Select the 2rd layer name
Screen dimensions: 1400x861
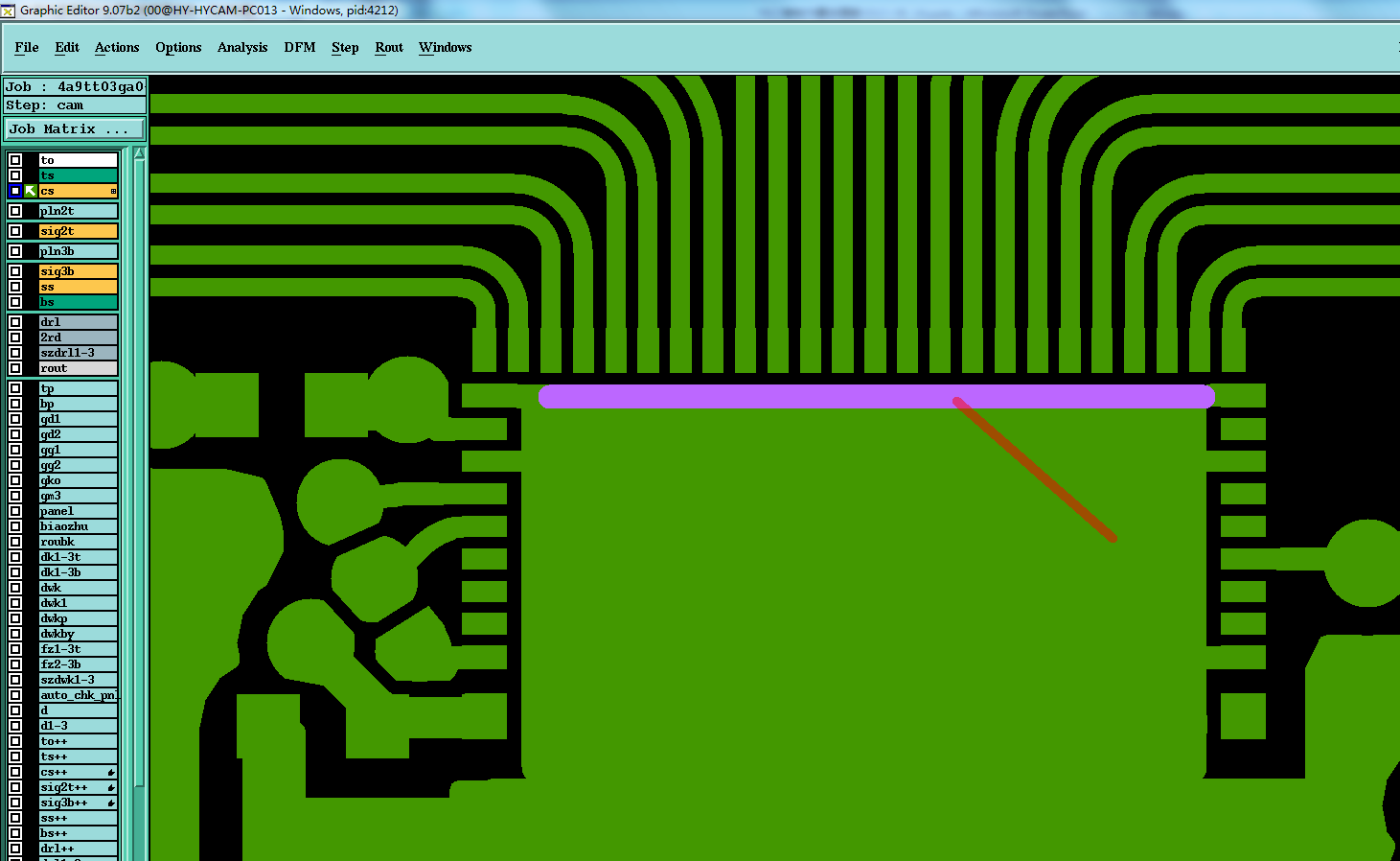(78, 337)
